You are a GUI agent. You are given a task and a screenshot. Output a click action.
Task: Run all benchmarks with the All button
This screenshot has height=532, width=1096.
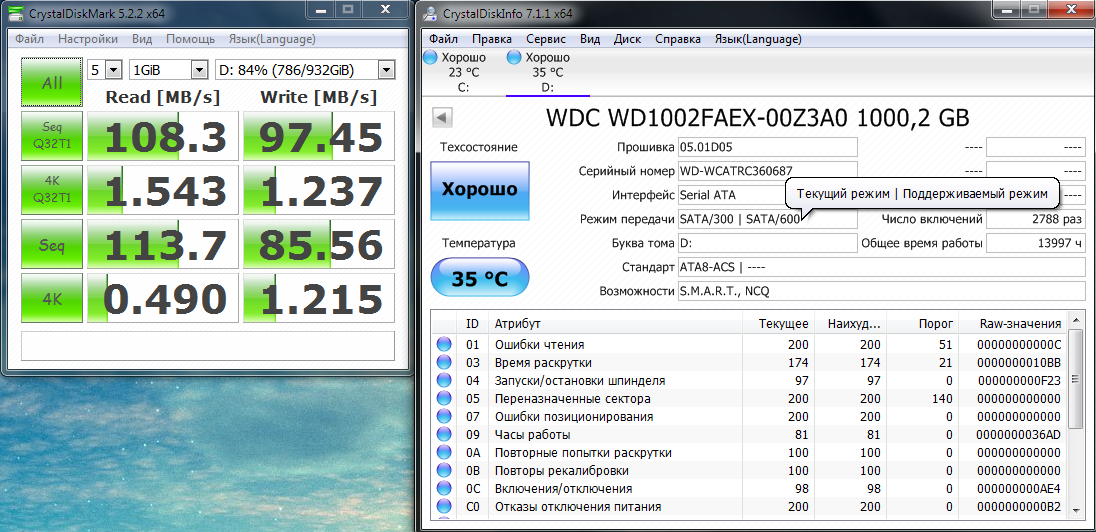click(x=52, y=83)
